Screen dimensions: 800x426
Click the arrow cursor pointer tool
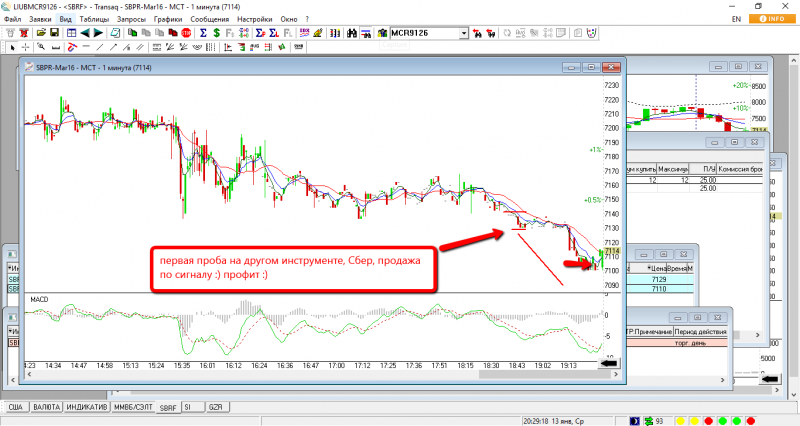12,47
